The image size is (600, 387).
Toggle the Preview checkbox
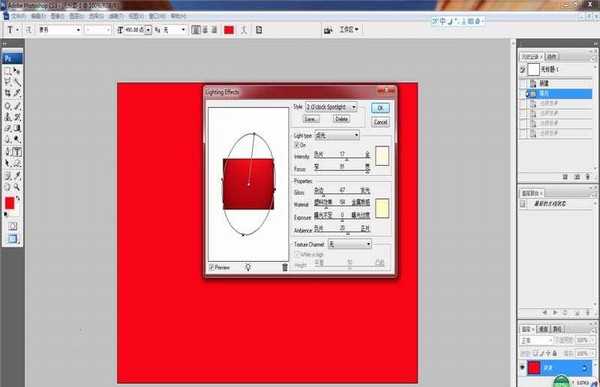click(x=212, y=267)
